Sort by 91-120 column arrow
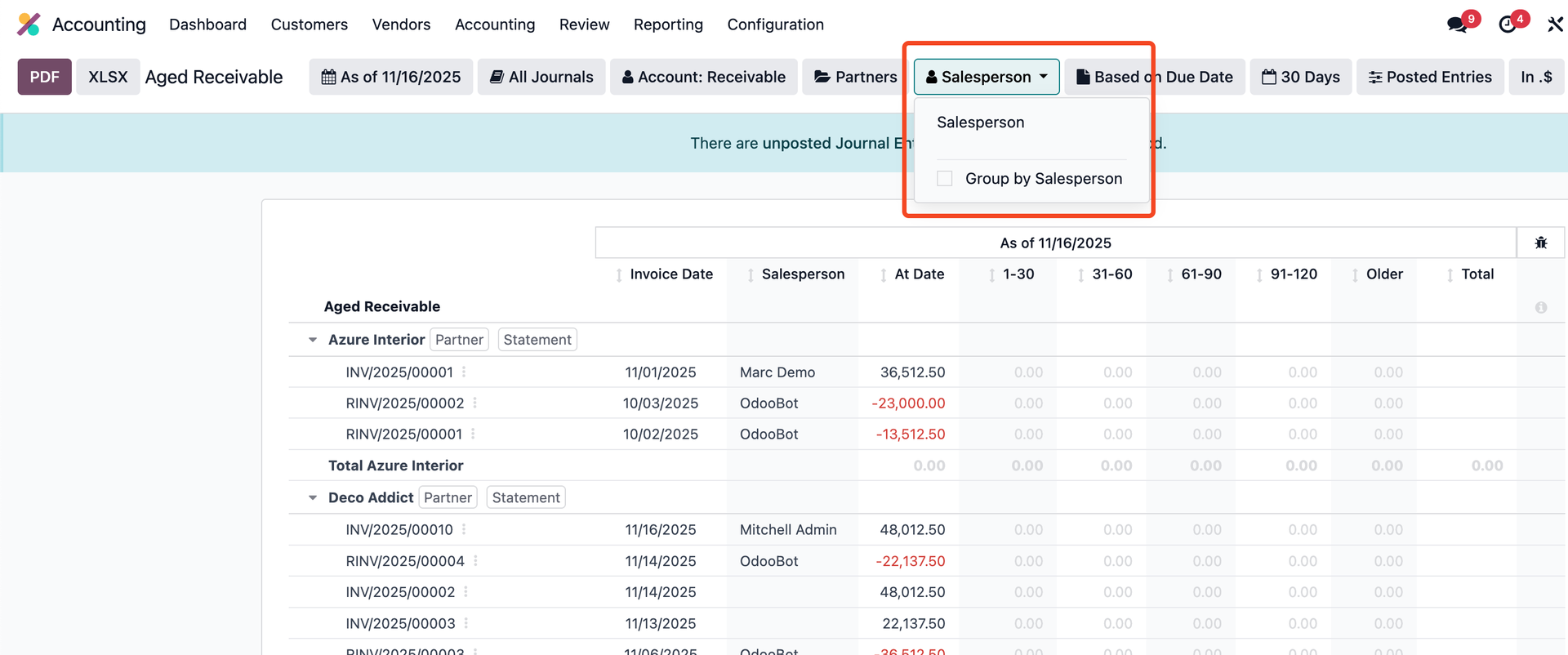The image size is (1568, 655). [1259, 275]
